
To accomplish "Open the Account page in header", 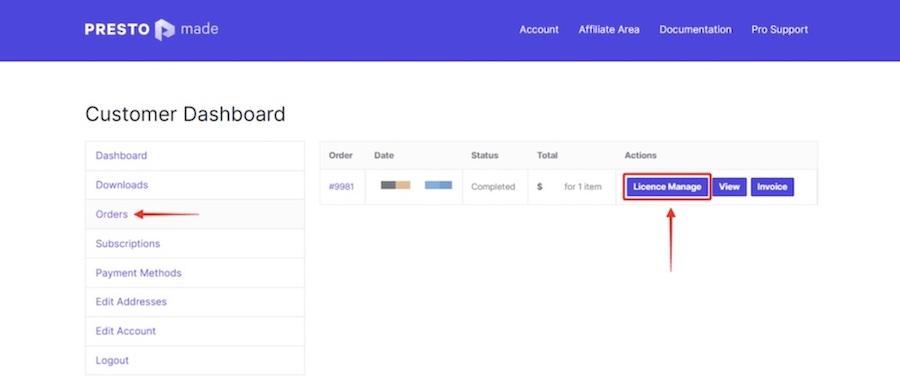I will pyautogui.click(x=539, y=29).
